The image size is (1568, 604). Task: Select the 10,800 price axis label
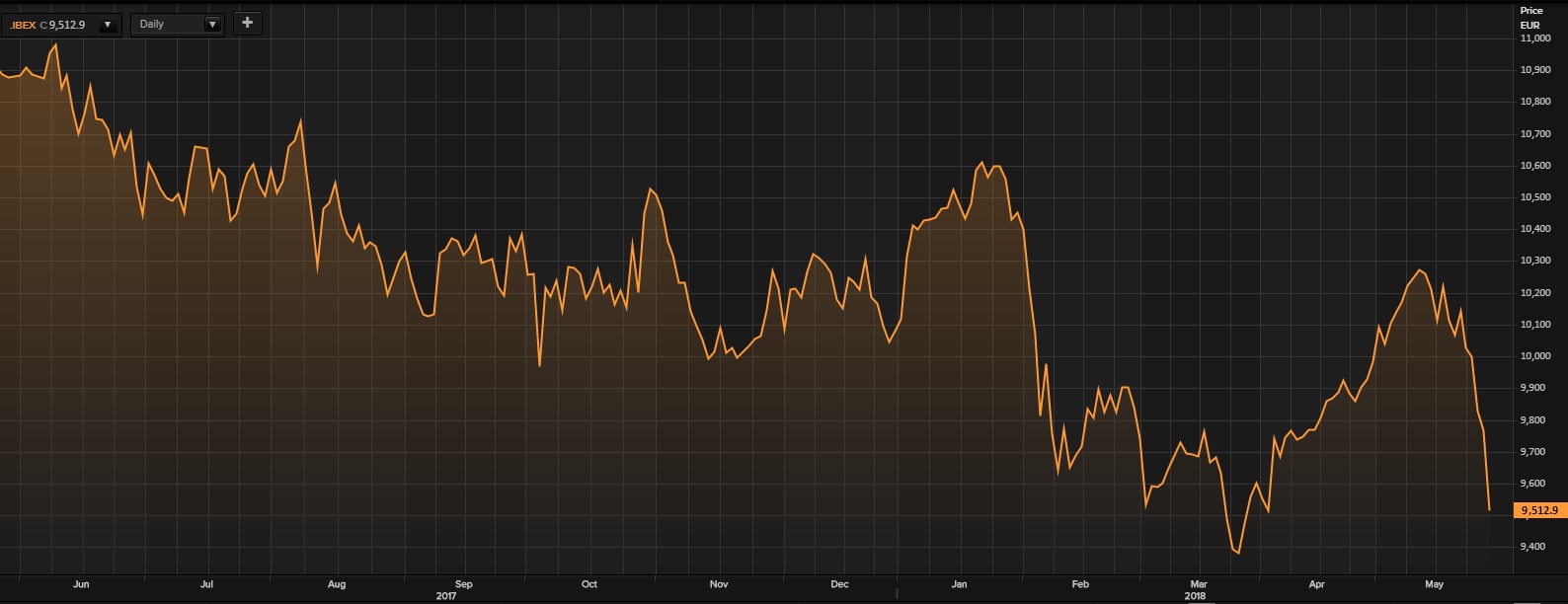point(1535,102)
